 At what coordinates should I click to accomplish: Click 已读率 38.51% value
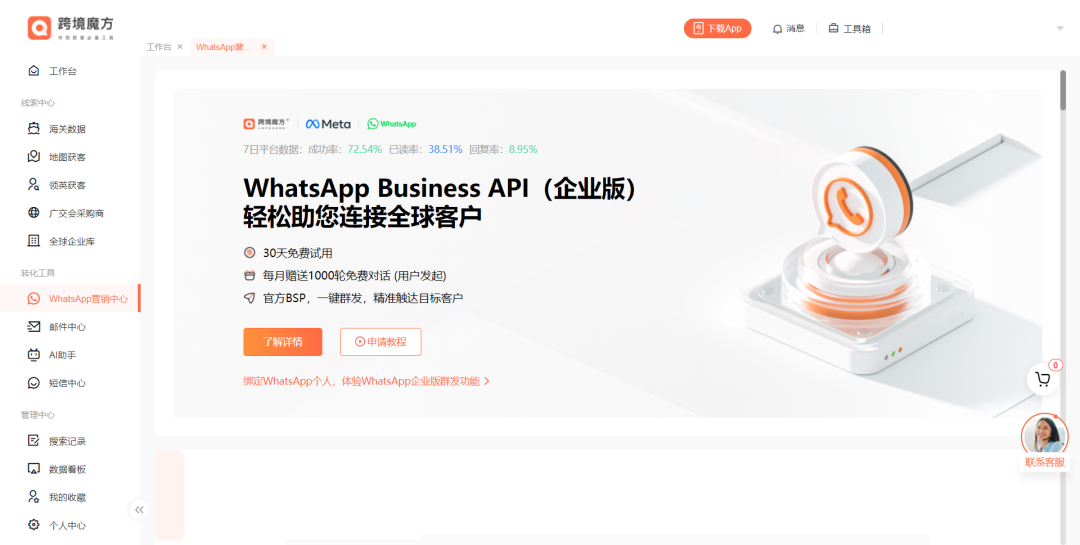click(445, 149)
